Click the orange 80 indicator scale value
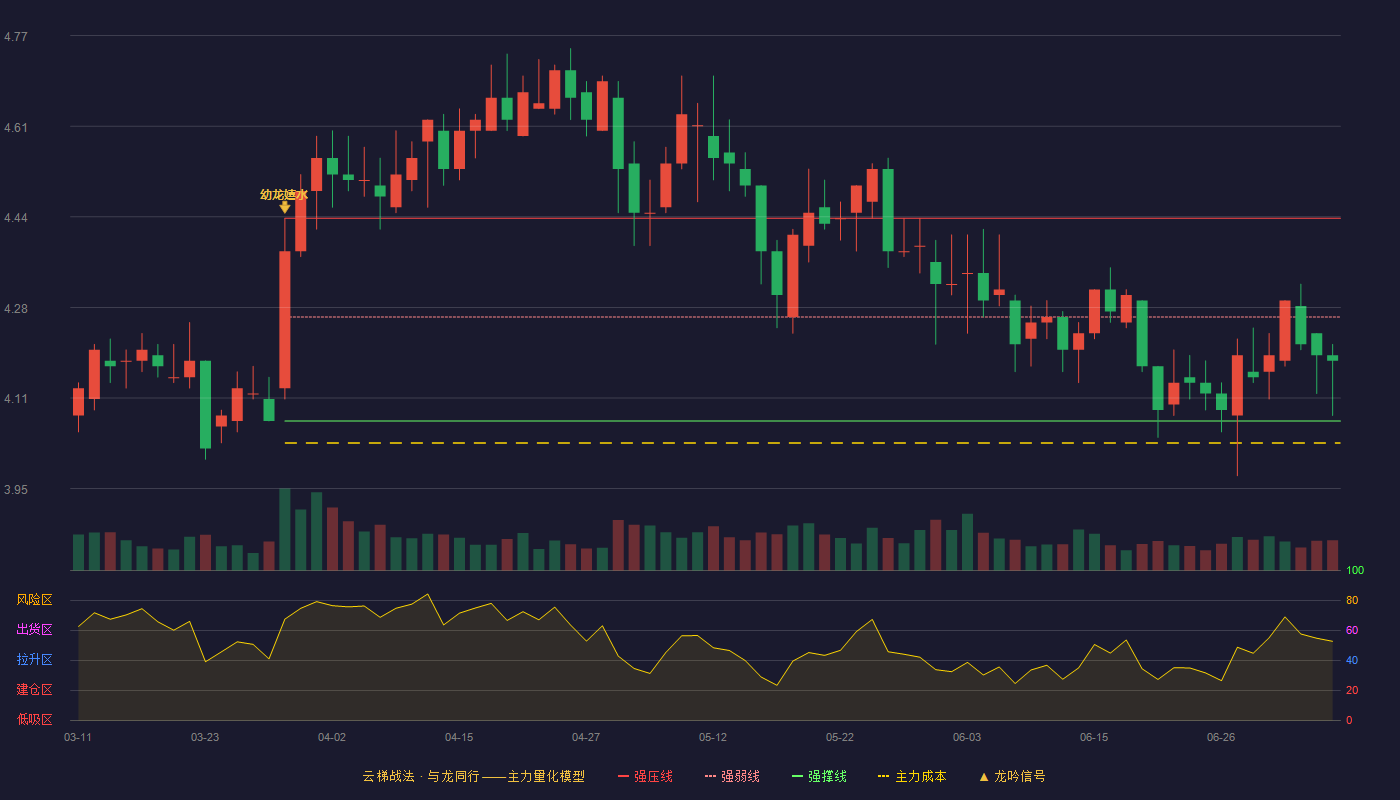 [x=1352, y=600]
